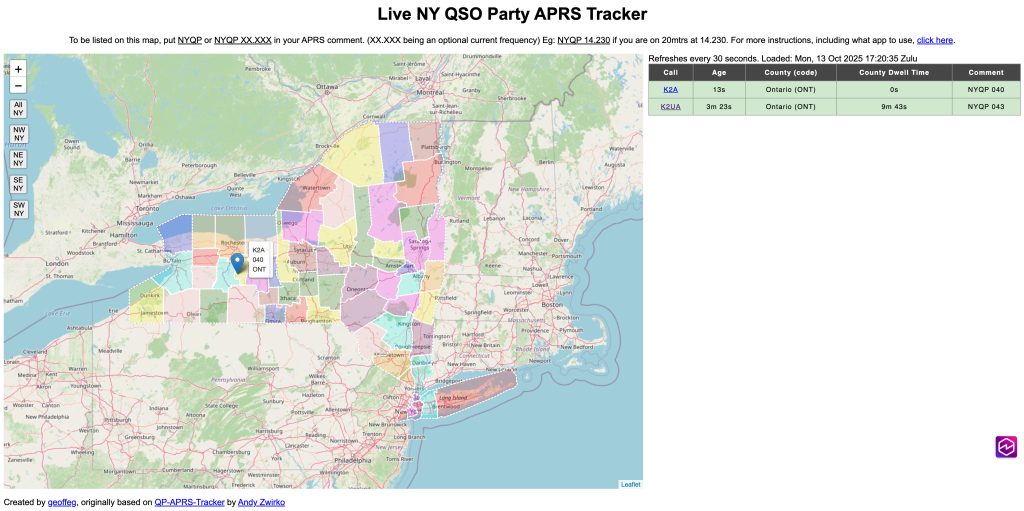The height and width of the screenshot is (511, 1024).
Task: Click the Call column header
Action: coord(670,72)
